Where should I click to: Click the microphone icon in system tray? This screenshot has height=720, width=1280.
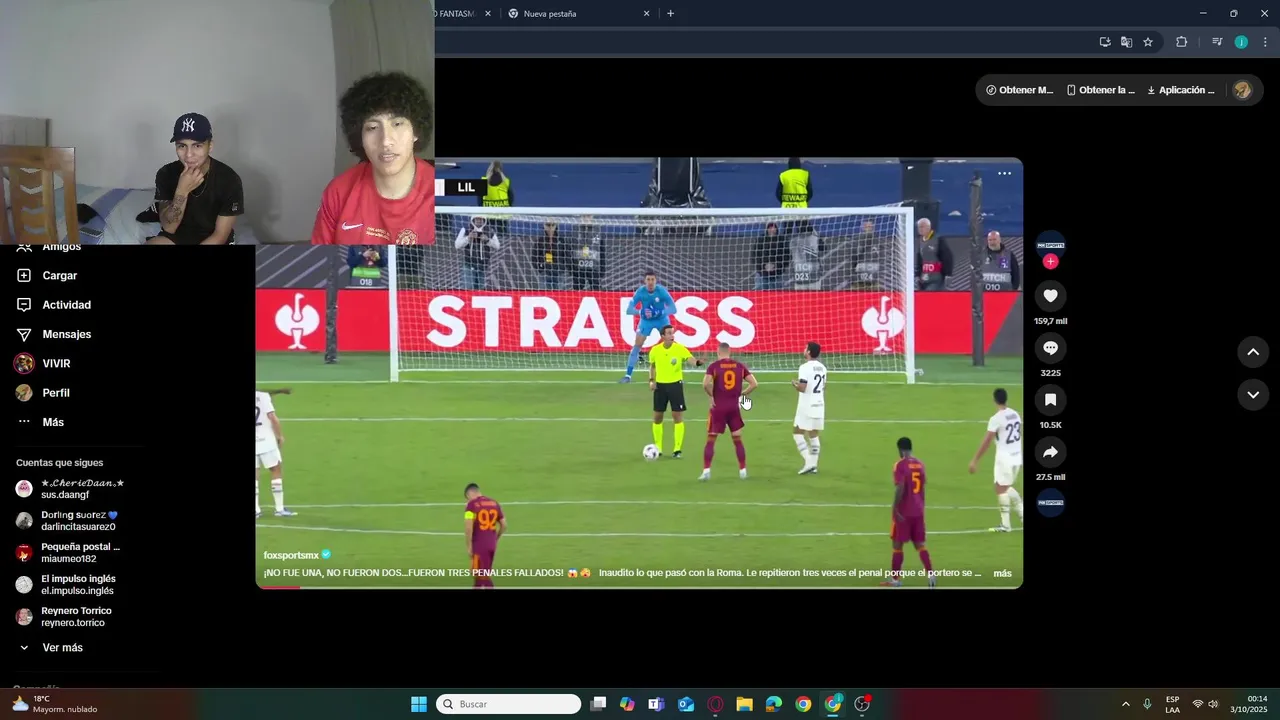tap(1147, 704)
